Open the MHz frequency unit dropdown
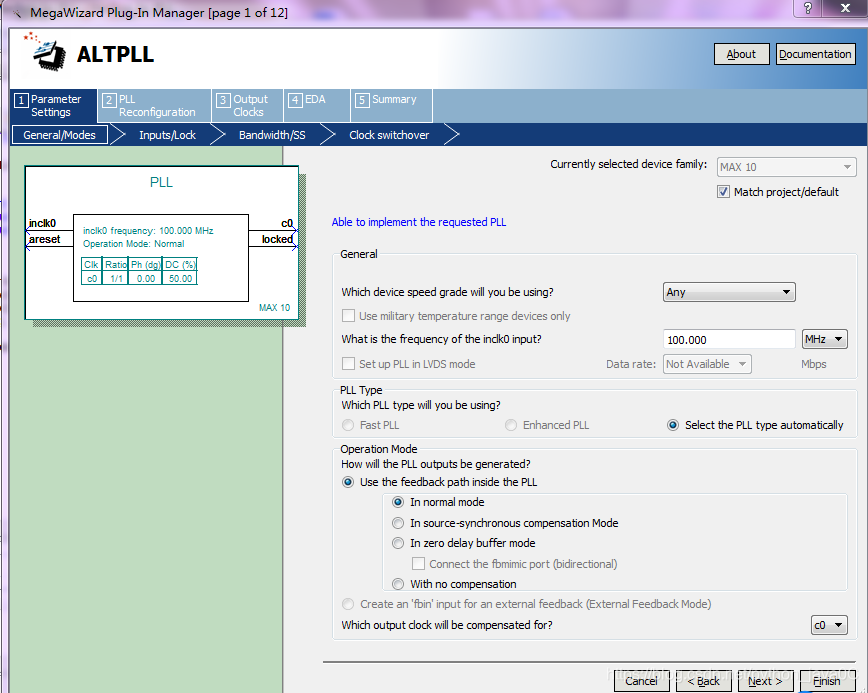Image resolution: width=868 pixels, height=693 pixels. click(x=824, y=339)
